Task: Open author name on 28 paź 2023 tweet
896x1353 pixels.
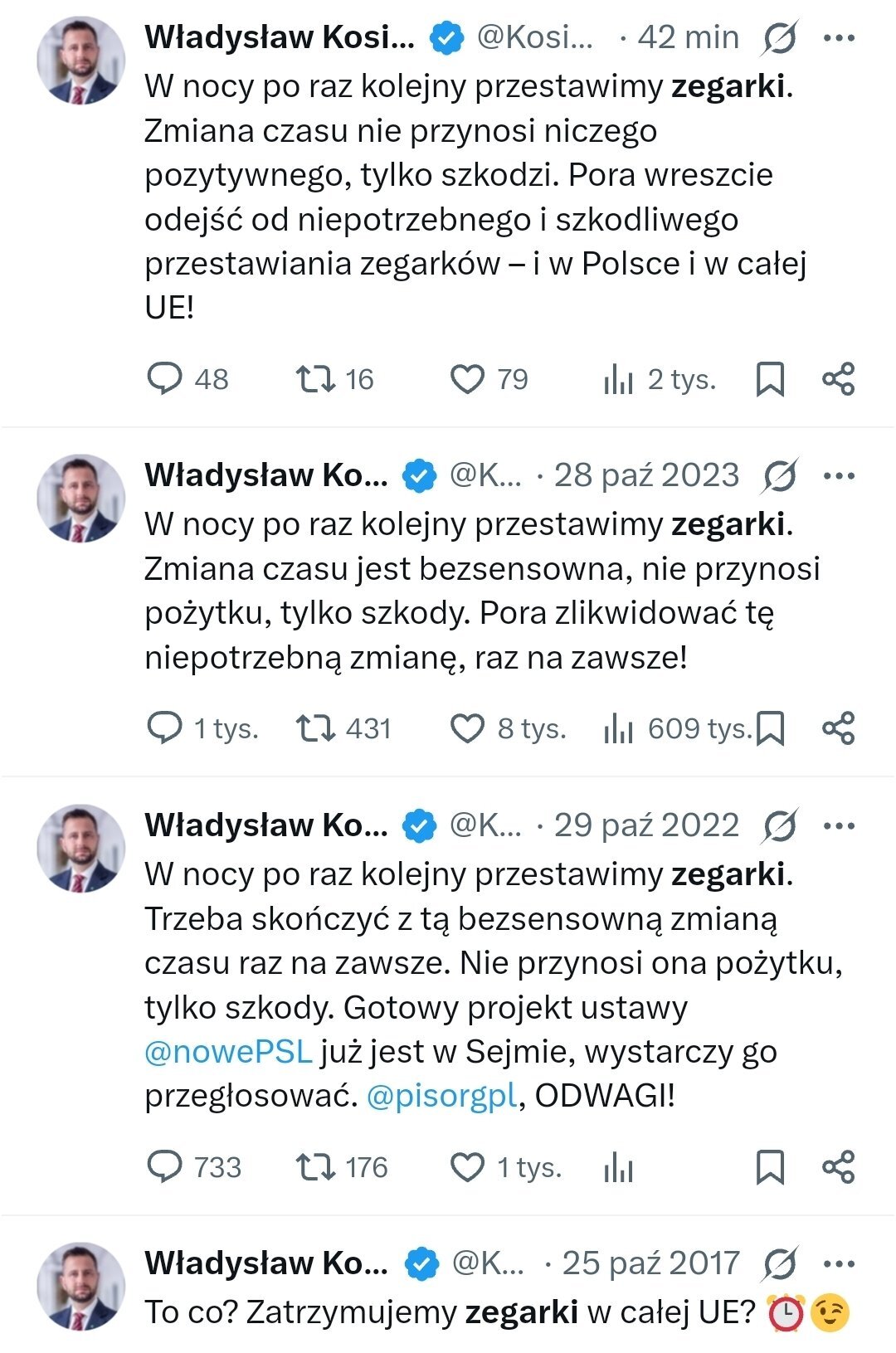Action: click(x=266, y=476)
